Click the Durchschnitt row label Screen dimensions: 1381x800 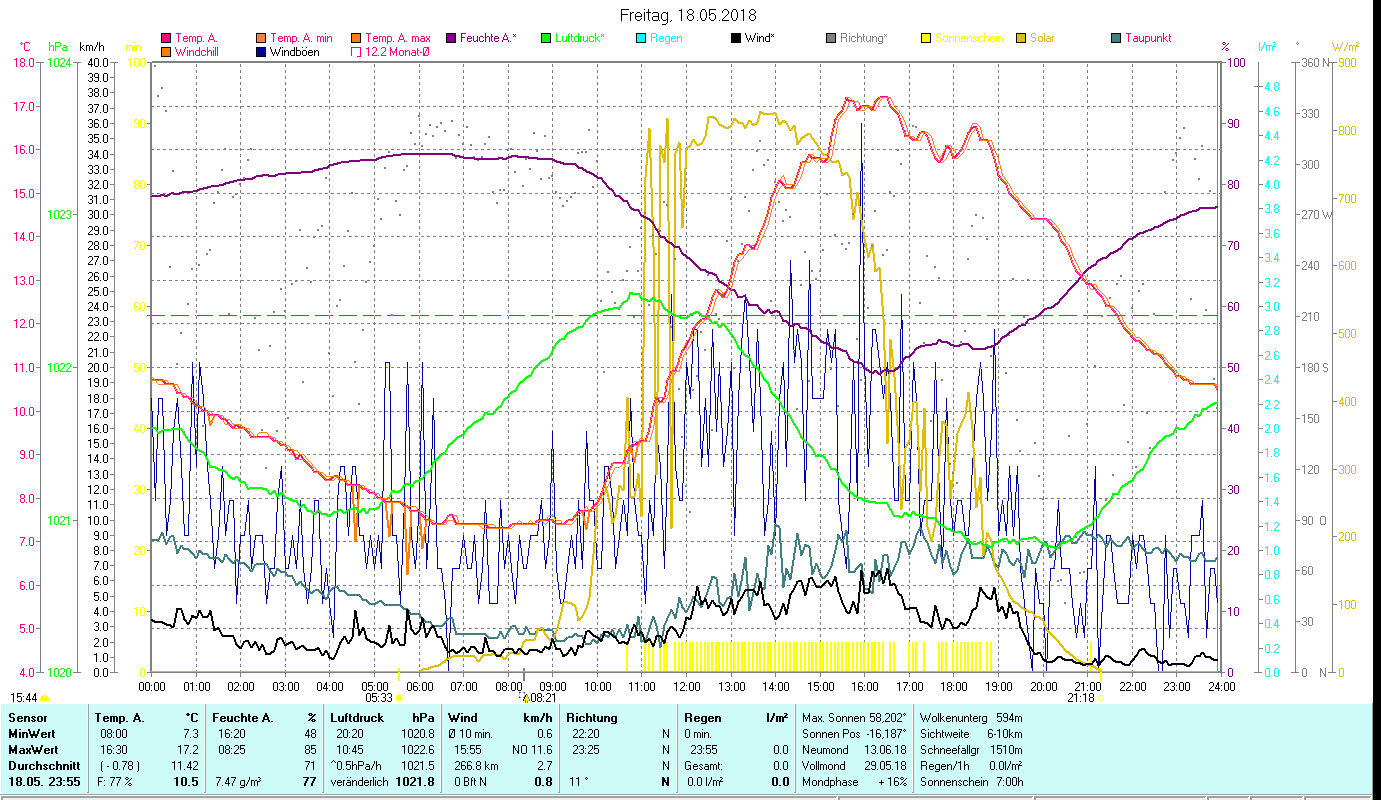[x=43, y=766]
